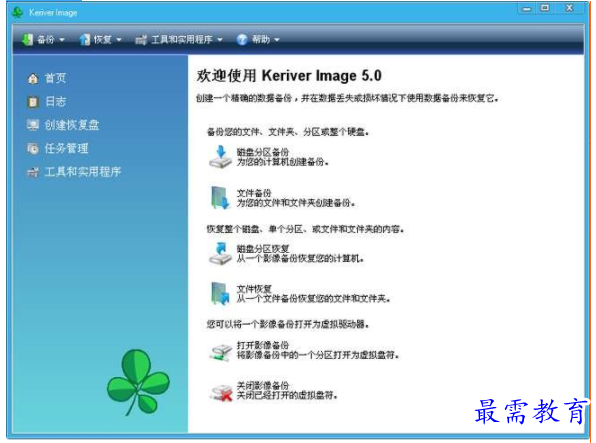Click the Keriver Image clover title-bar icon
Viewport: 596px width, 443px height.
(17, 13)
